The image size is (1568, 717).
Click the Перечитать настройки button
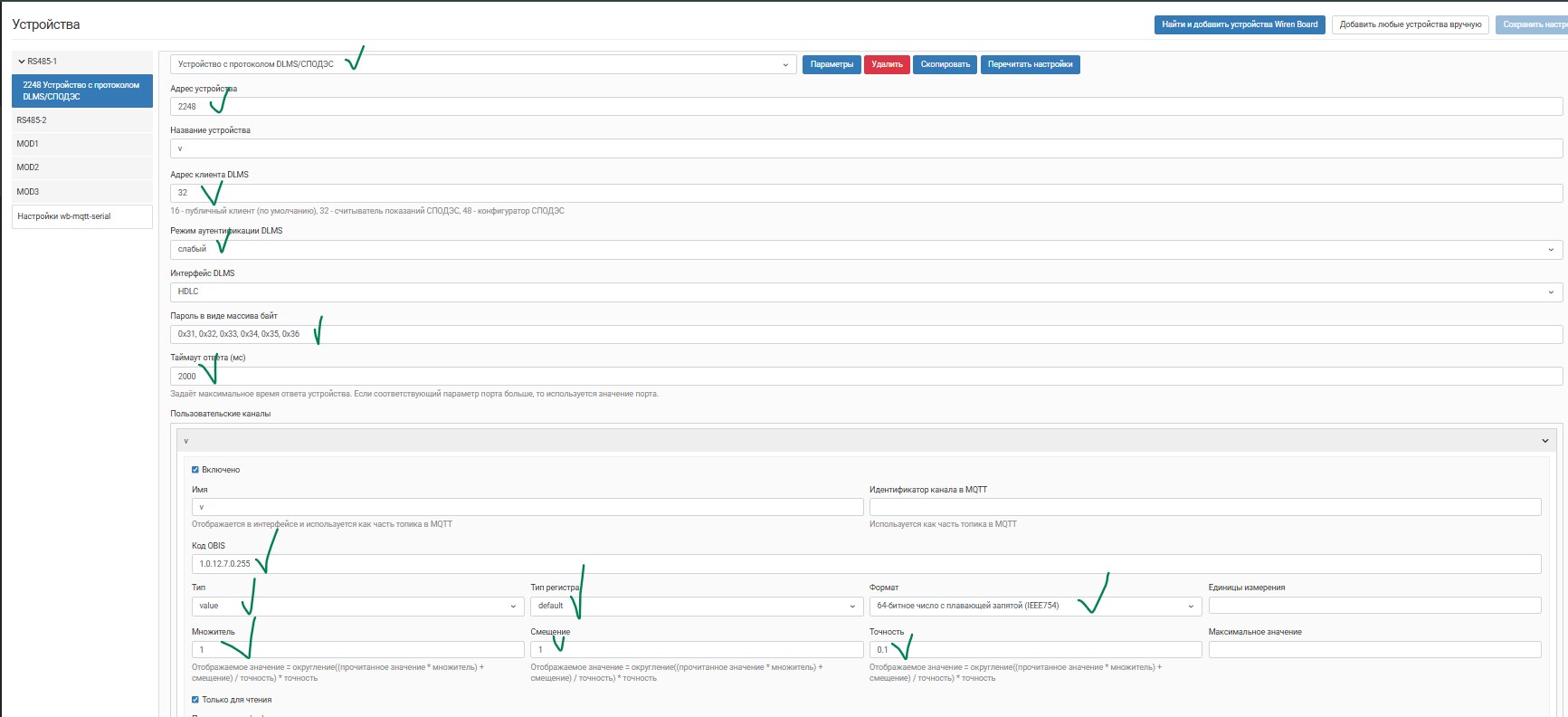coord(1030,64)
